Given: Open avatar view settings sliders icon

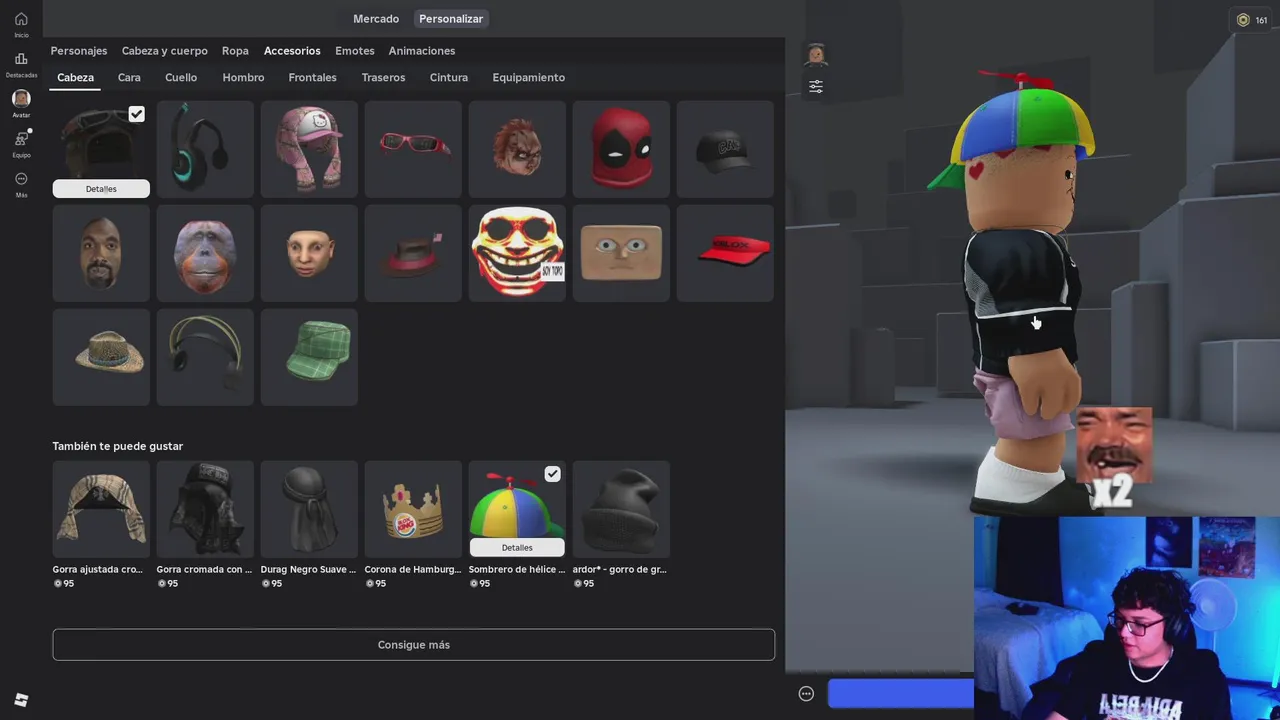Looking at the screenshot, I should pyautogui.click(x=816, y=87).
